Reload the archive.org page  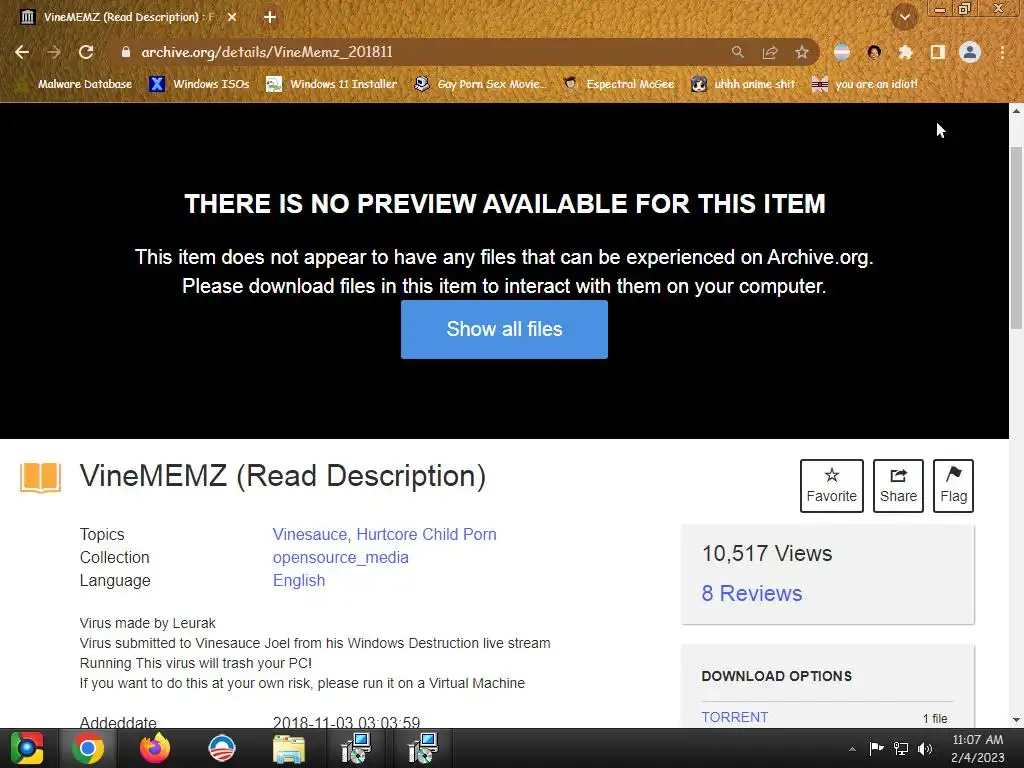pyautogui.click(x=86, y=52)
